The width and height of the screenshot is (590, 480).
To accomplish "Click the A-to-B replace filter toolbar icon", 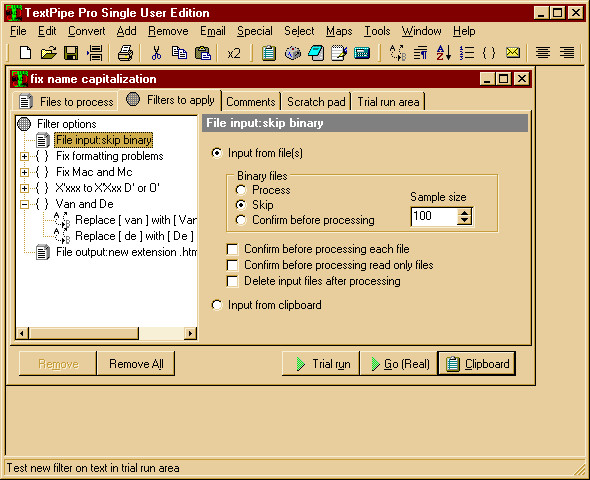I will 398,53.
